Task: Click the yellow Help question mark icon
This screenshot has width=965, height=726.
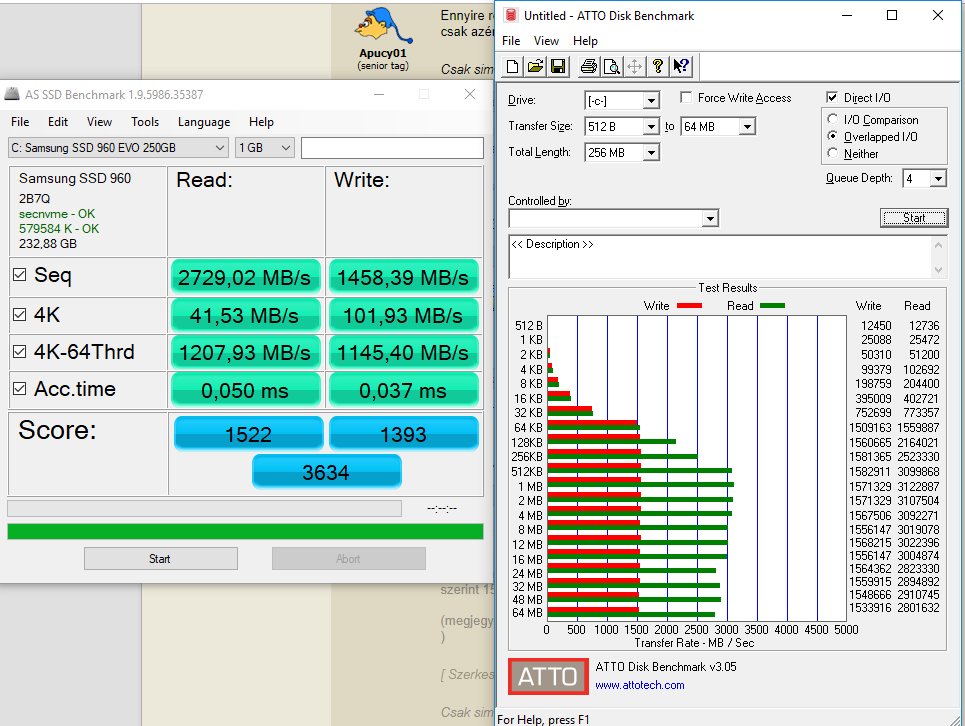Action: point(658,66)
